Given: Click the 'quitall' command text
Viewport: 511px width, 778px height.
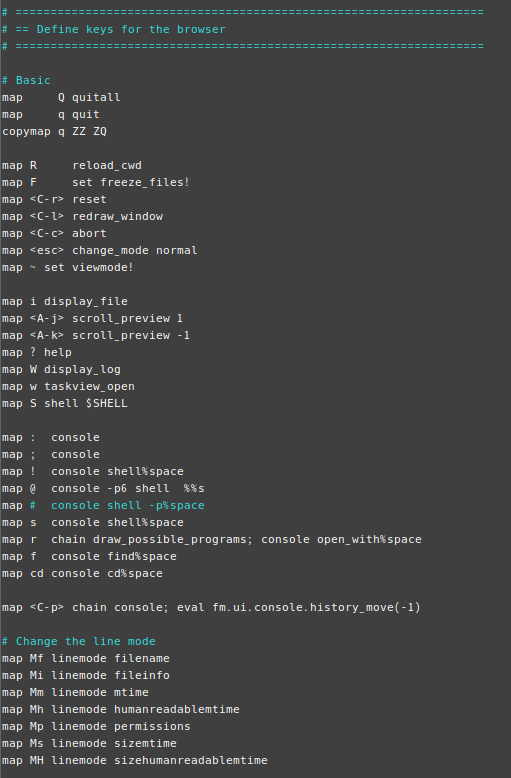Looking at the screenshot, I should pos(96,97).
